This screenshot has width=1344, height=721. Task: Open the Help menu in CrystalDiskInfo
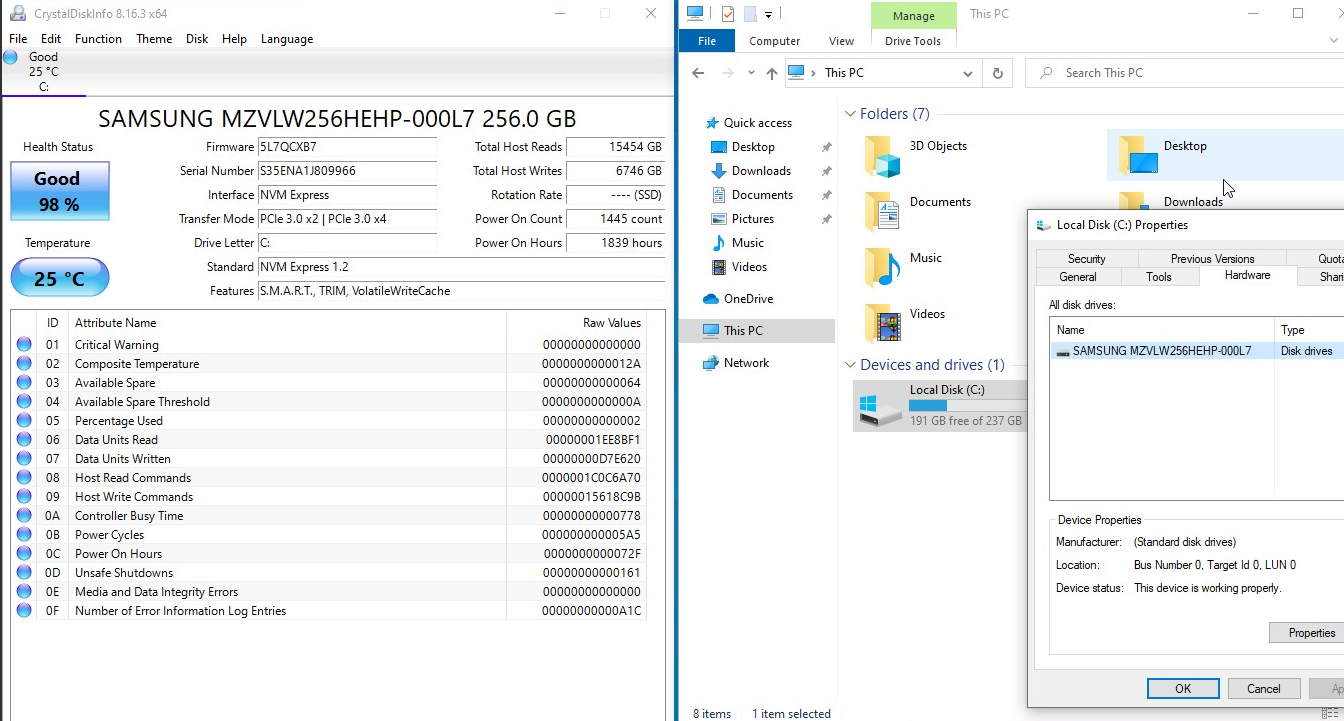pyautogui.click(x=234, y=39)
